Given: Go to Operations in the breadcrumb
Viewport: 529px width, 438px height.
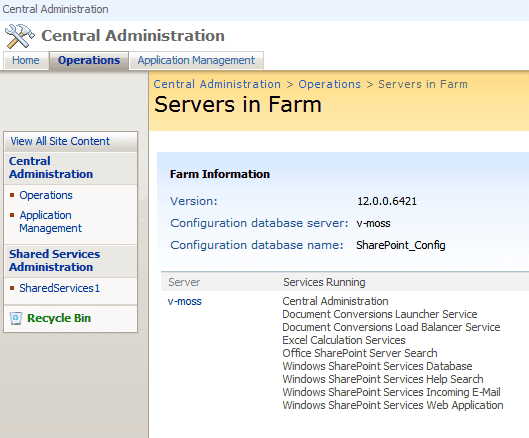Looking at the screenshot, I should (329, 84).
